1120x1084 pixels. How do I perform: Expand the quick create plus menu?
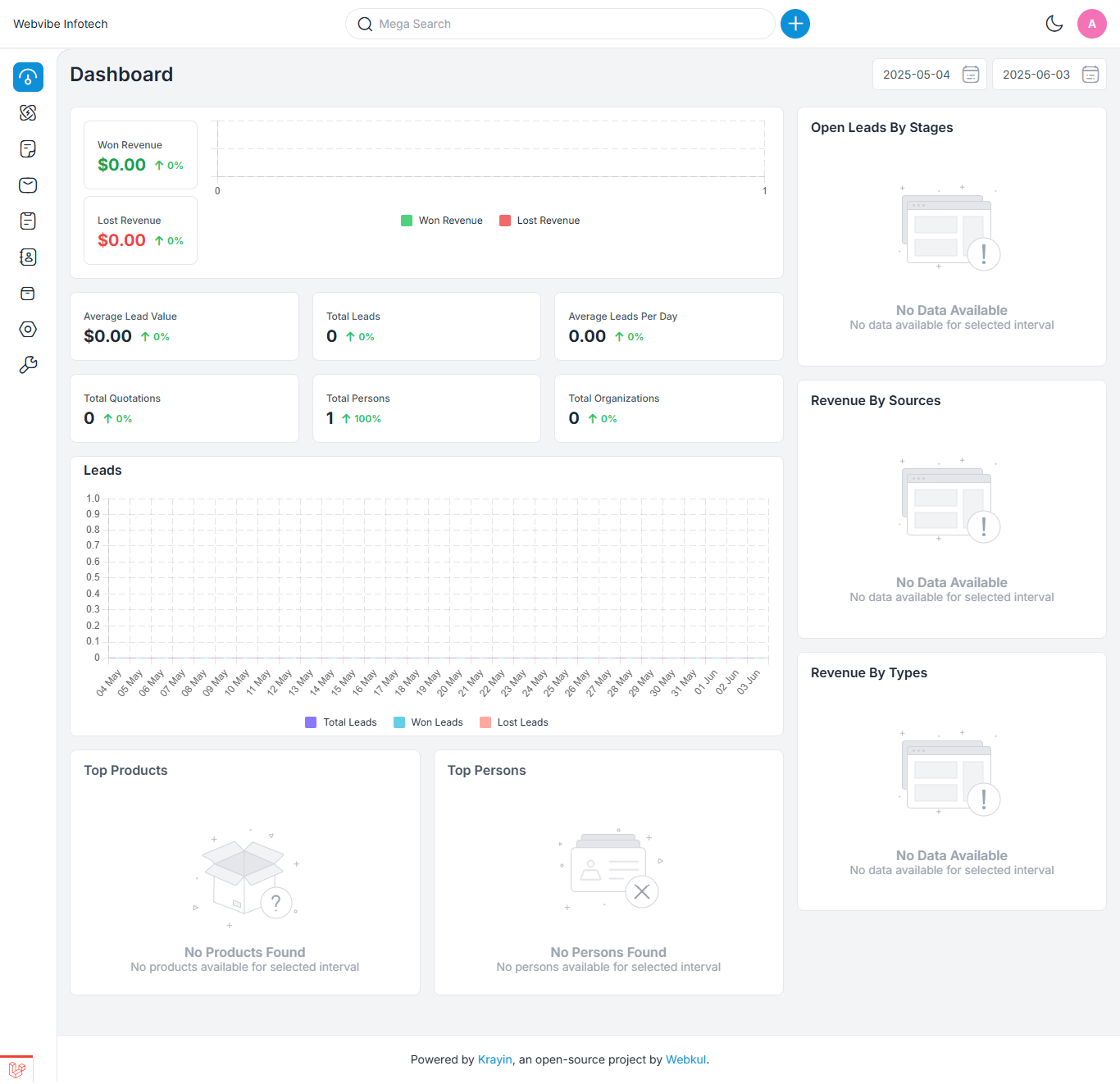[x=794, y=24]
